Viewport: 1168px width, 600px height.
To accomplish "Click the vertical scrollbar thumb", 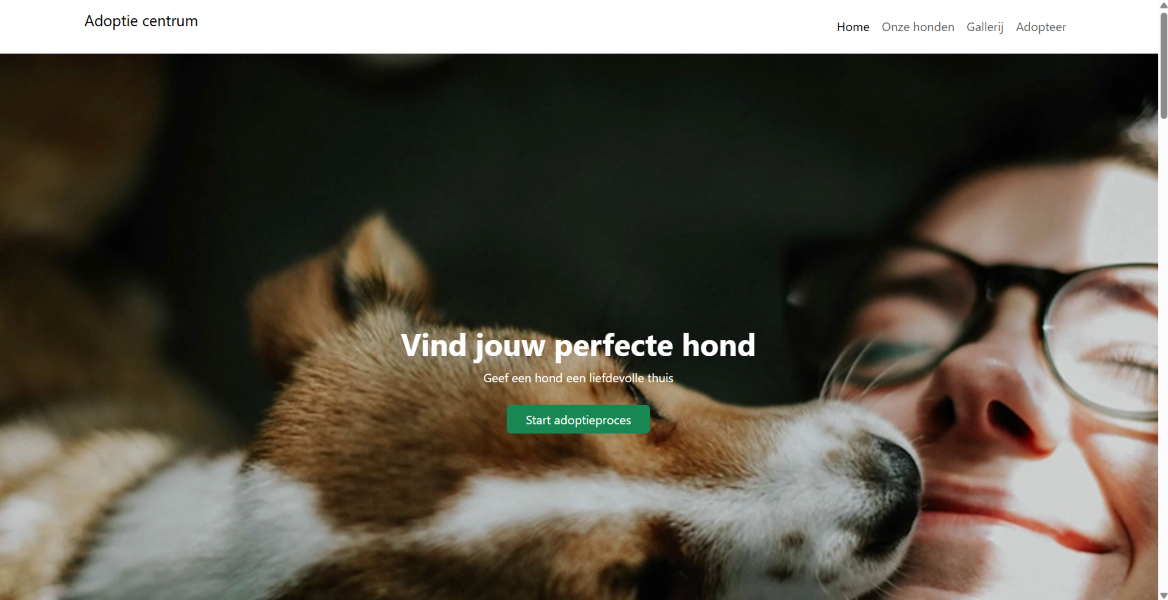I will [1163, 64].
